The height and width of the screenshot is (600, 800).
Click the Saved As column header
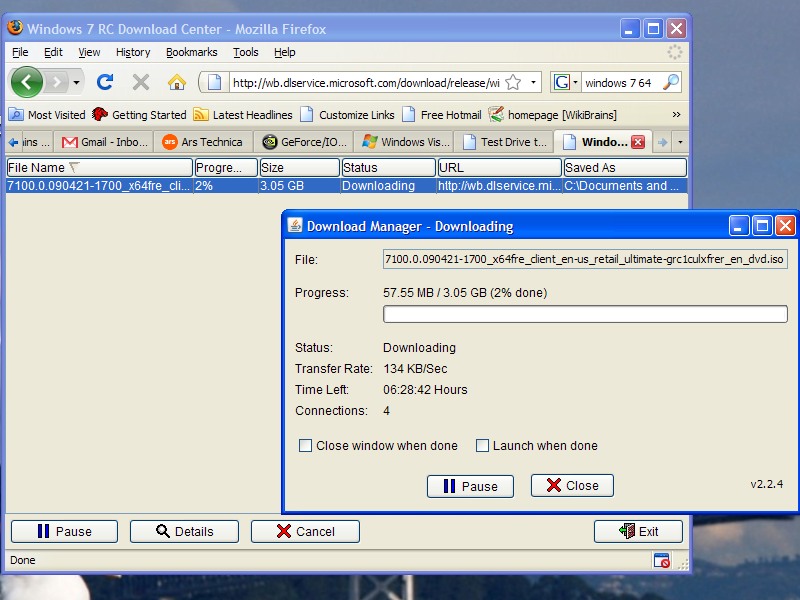pyautogui.click(x=625, y=167)
